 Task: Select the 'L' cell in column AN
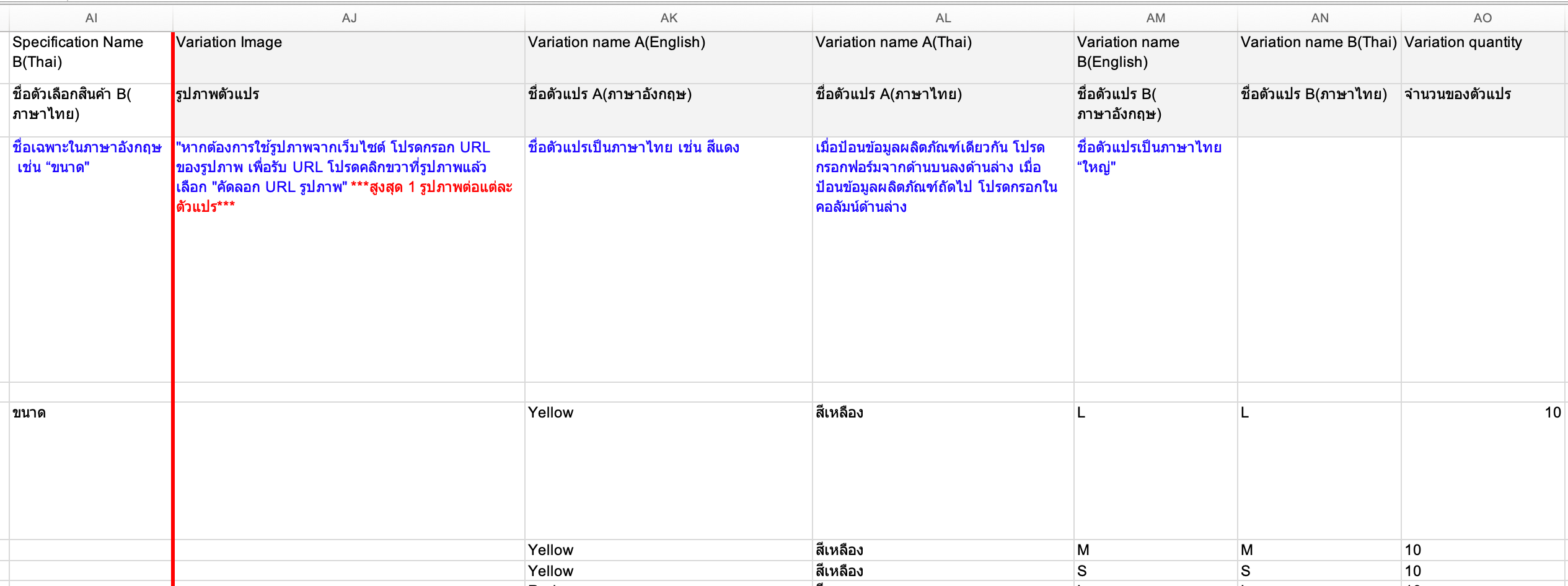(x=1319, y=471)
